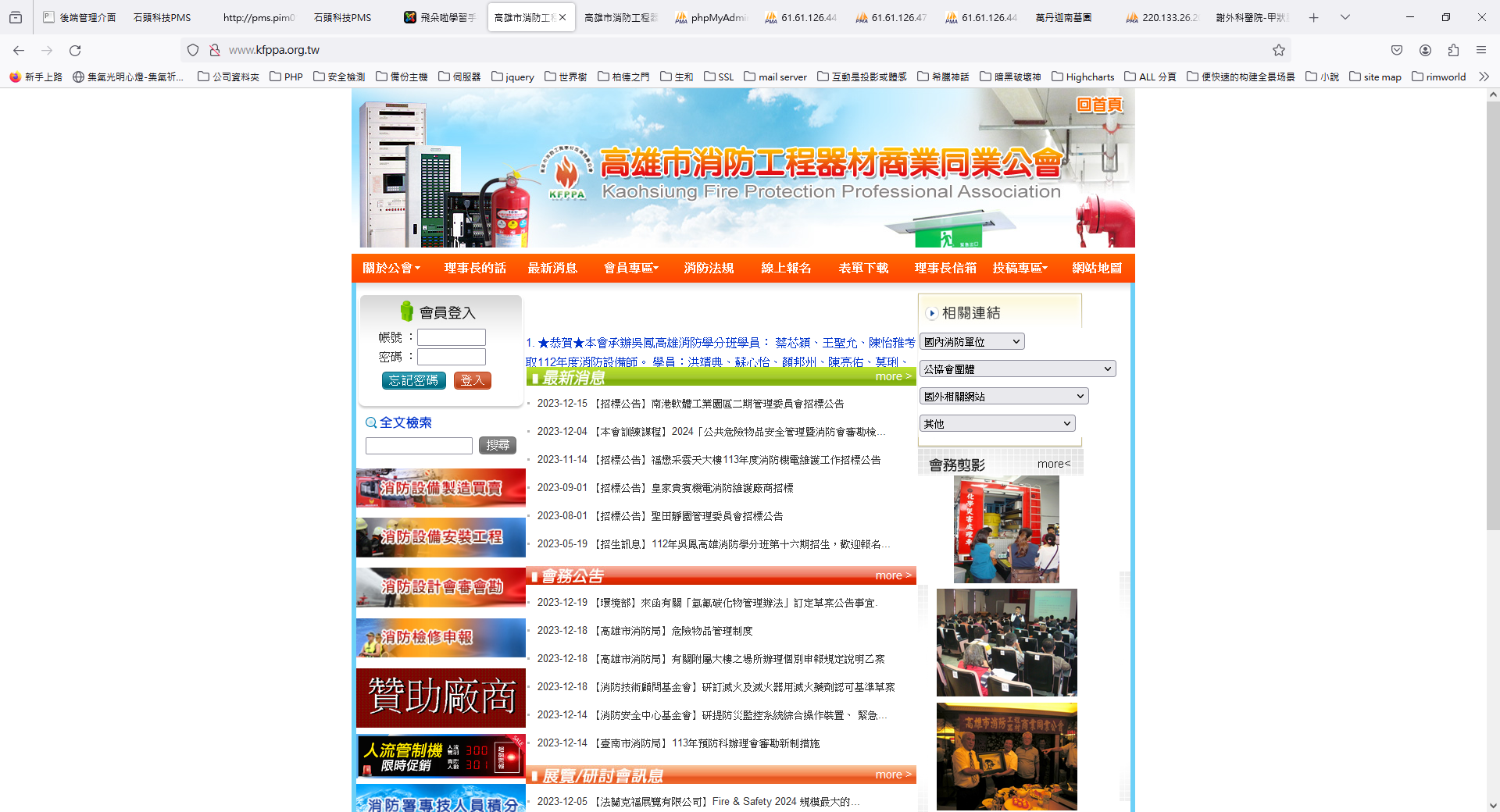This screenshot has width=1500, height=812.
Task: Open the Firefox application menu
Action: [1480, 50]
